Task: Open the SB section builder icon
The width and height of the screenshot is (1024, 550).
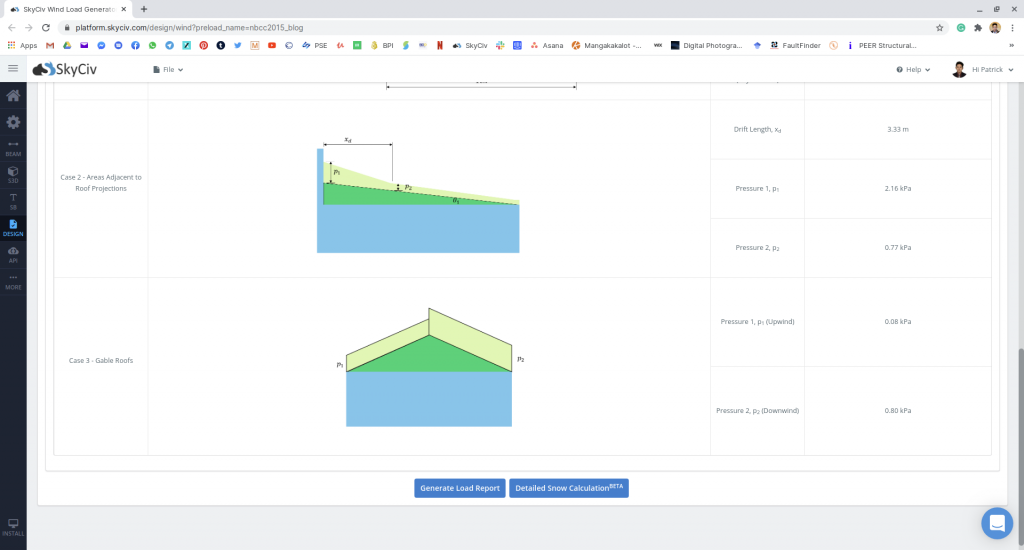Action: coord(13,200)
